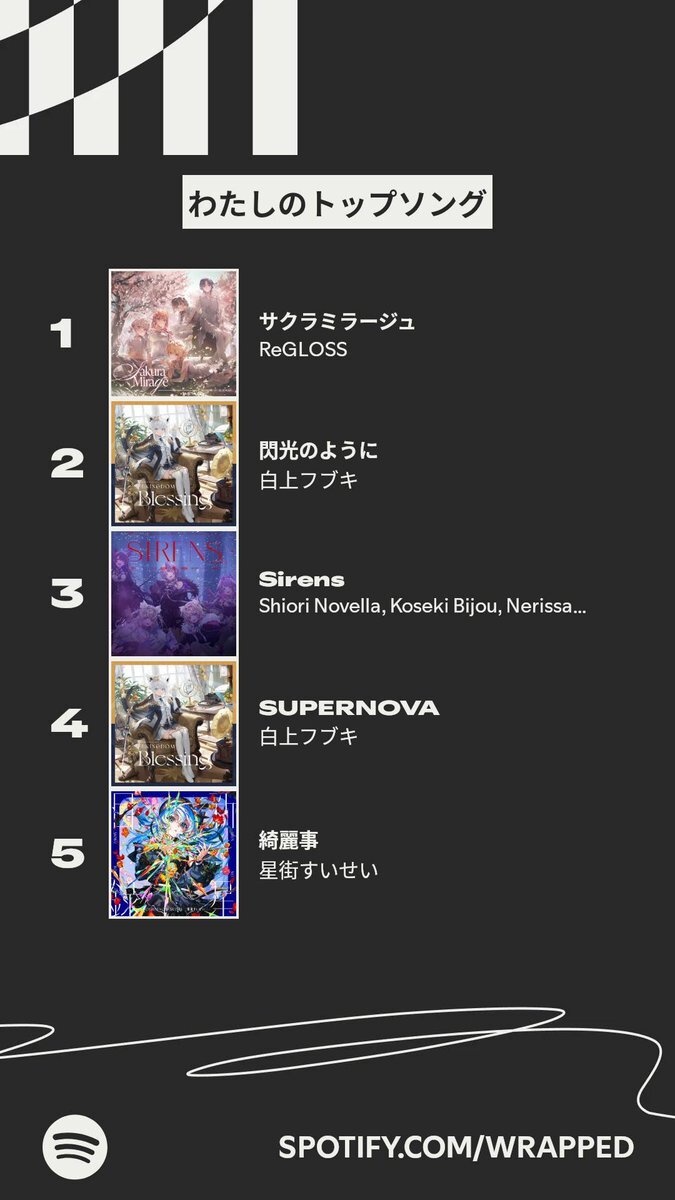The width and height of the screenshot is (675, 1200).
Task: Select the song title サクラミラージュ
Action: (337, 322)
